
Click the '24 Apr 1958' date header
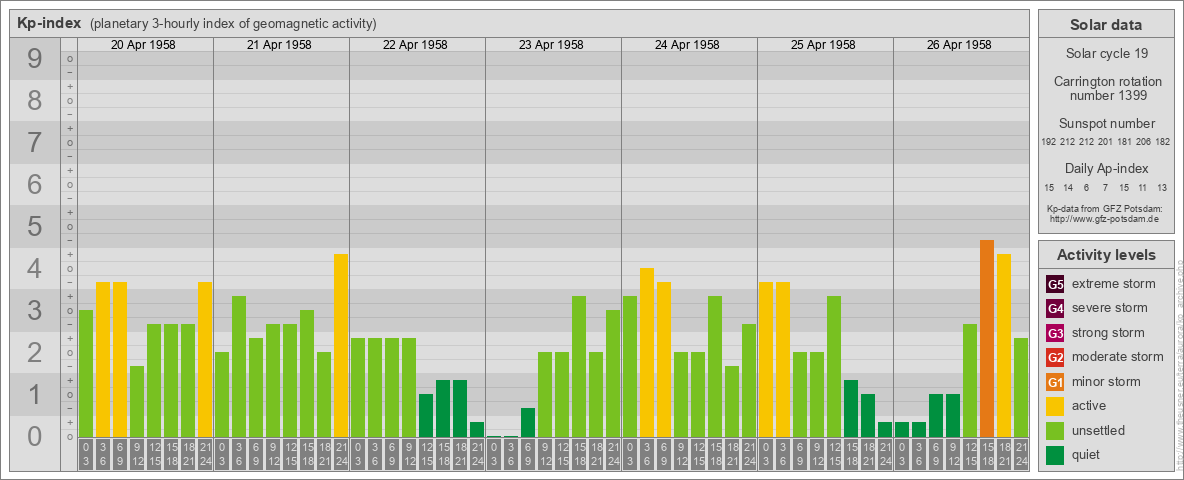(686, 45)
